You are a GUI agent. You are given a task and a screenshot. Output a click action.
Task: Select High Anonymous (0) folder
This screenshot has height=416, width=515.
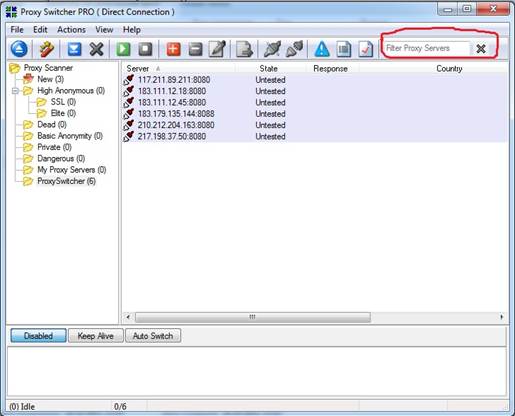click(x=71, y=91)
